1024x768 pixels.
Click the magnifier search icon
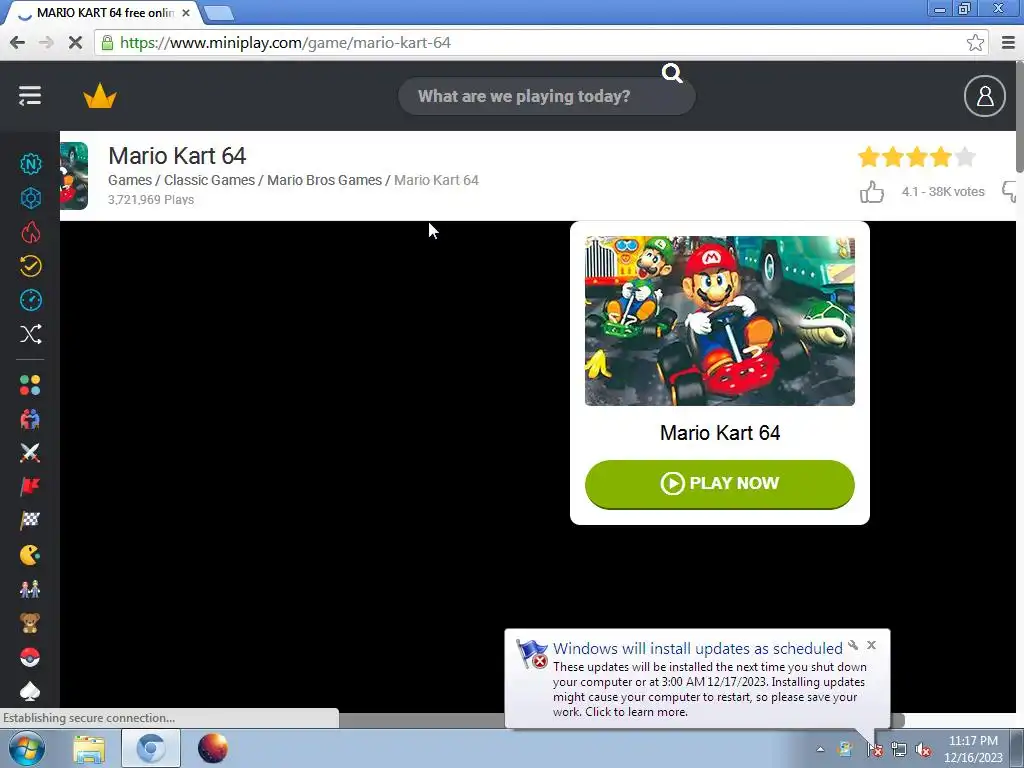(672, 73)
